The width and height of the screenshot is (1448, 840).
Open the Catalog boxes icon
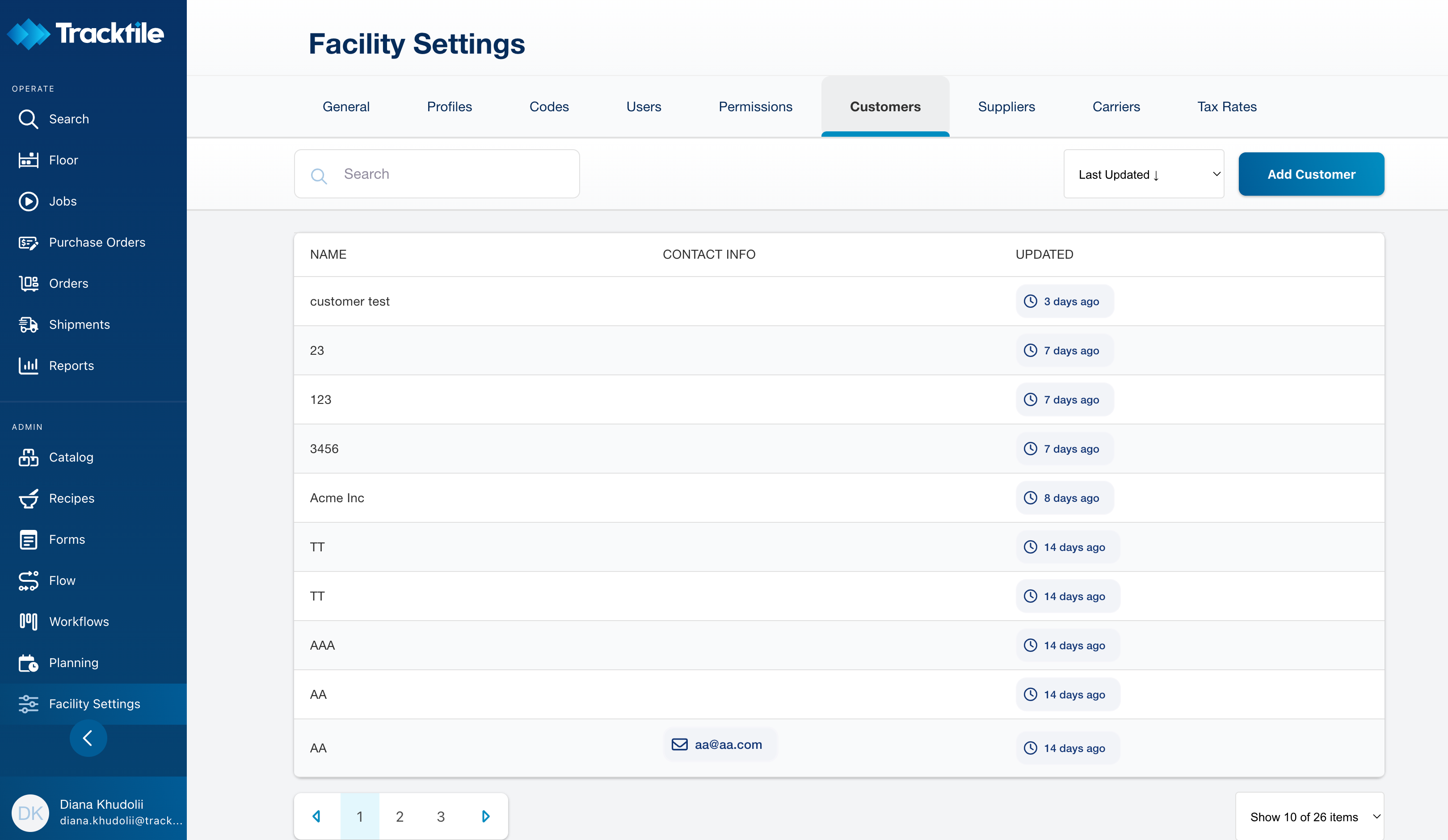(x=28, y=458)
